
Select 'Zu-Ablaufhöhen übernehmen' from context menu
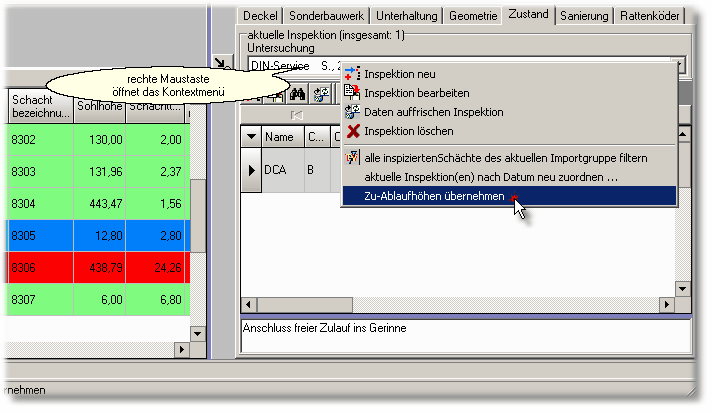pyautogui.click(x=433, y=197)
